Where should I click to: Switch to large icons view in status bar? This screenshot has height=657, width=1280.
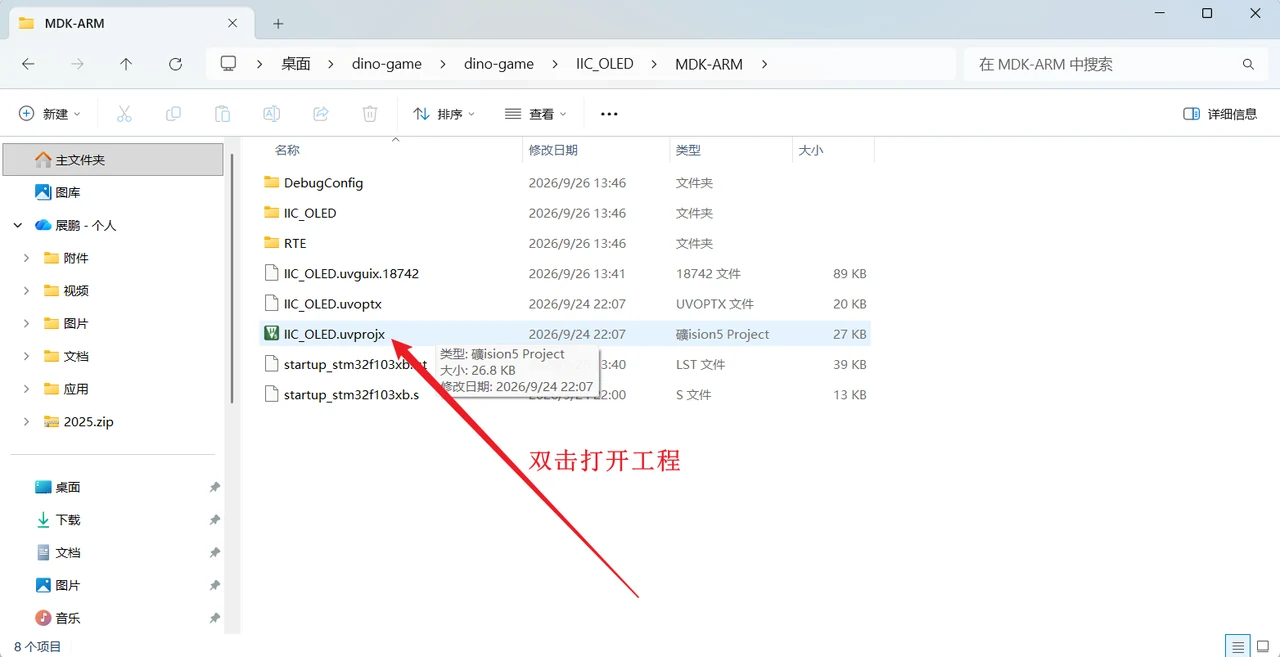click(1263, 647)
